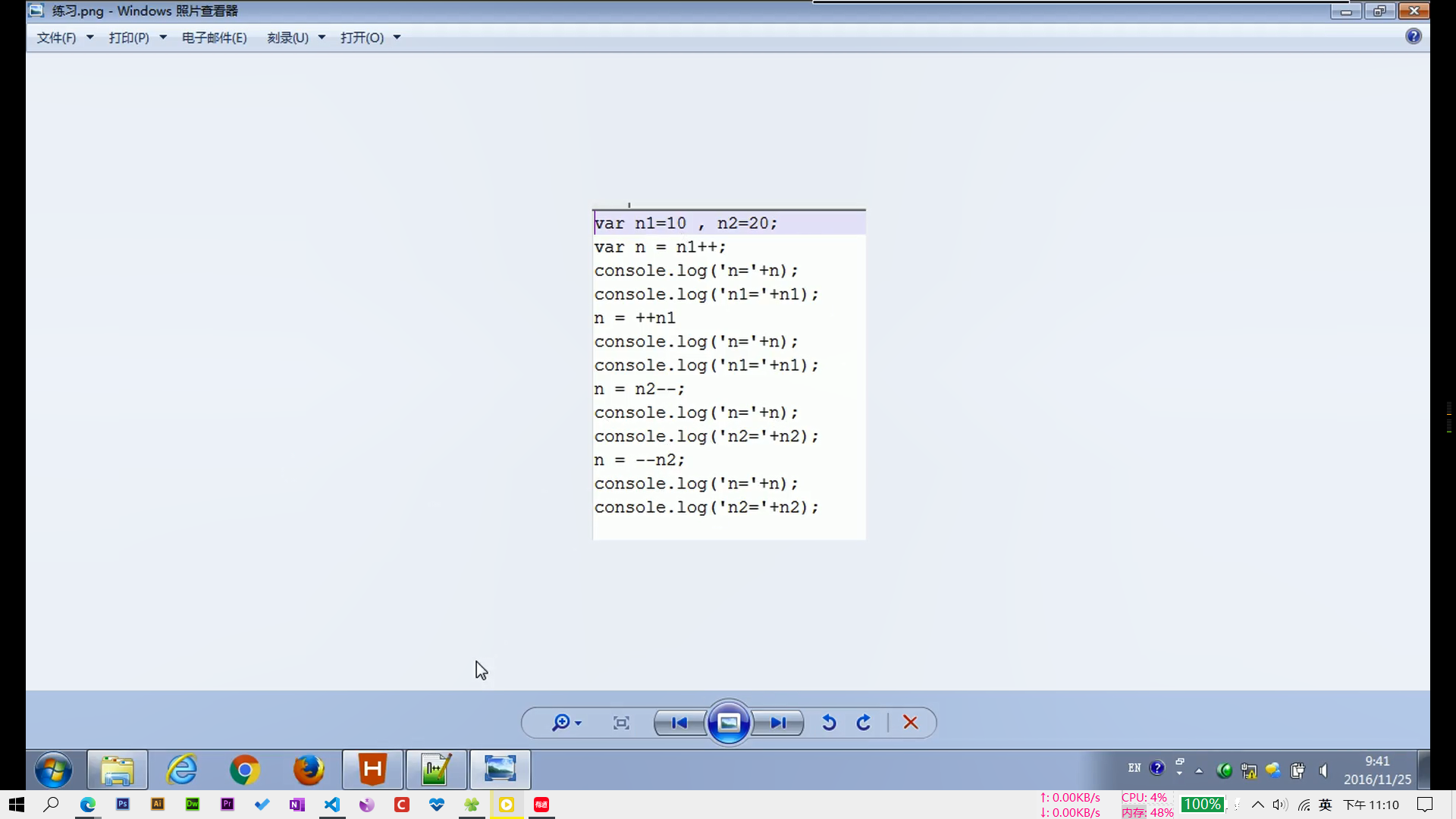This screenshot has width=1456, height=819.
Task: Click the Windows 7 Start orb
Action: [53, 770]
